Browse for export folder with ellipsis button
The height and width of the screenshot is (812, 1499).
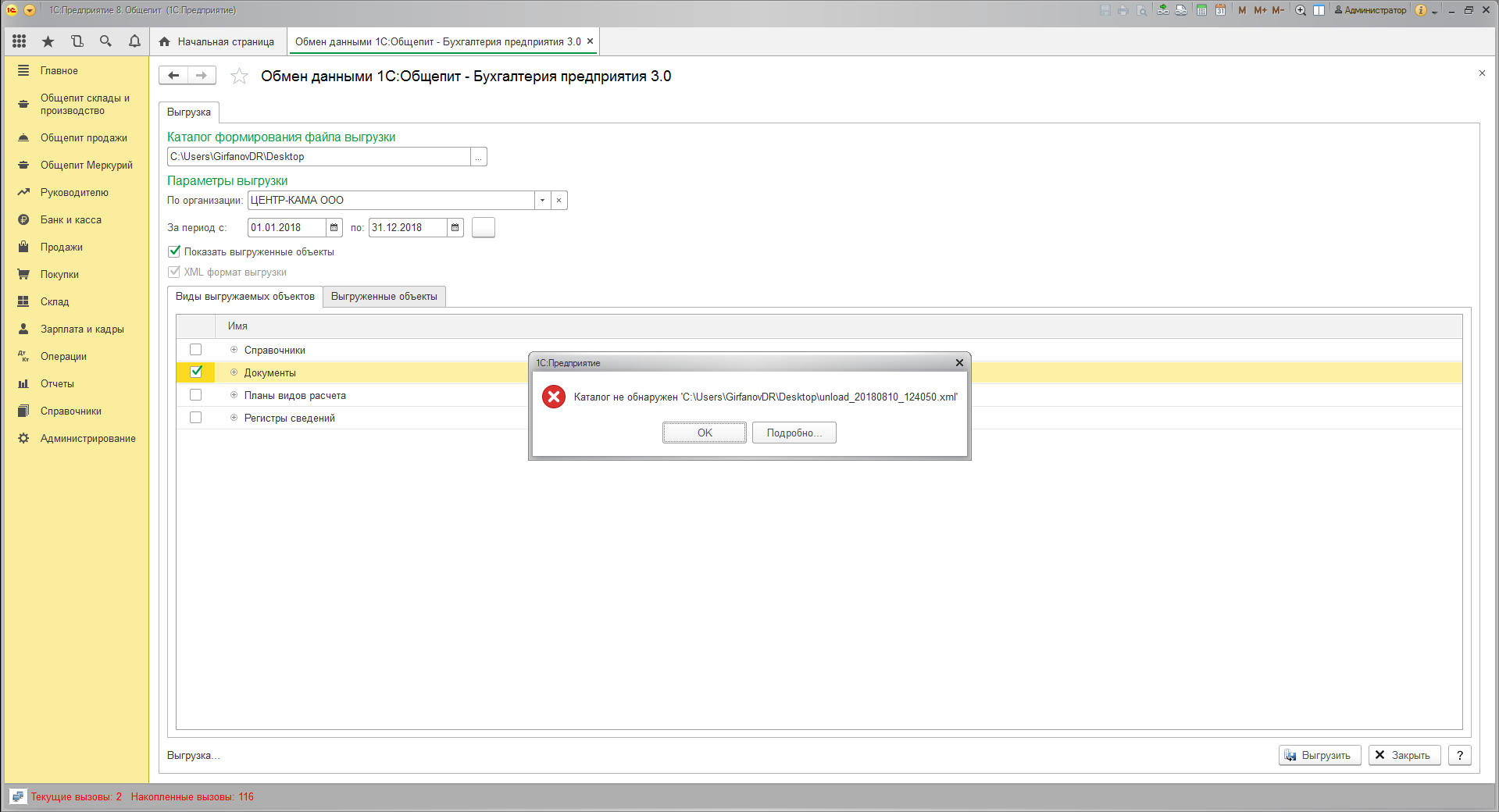point(479,157)
